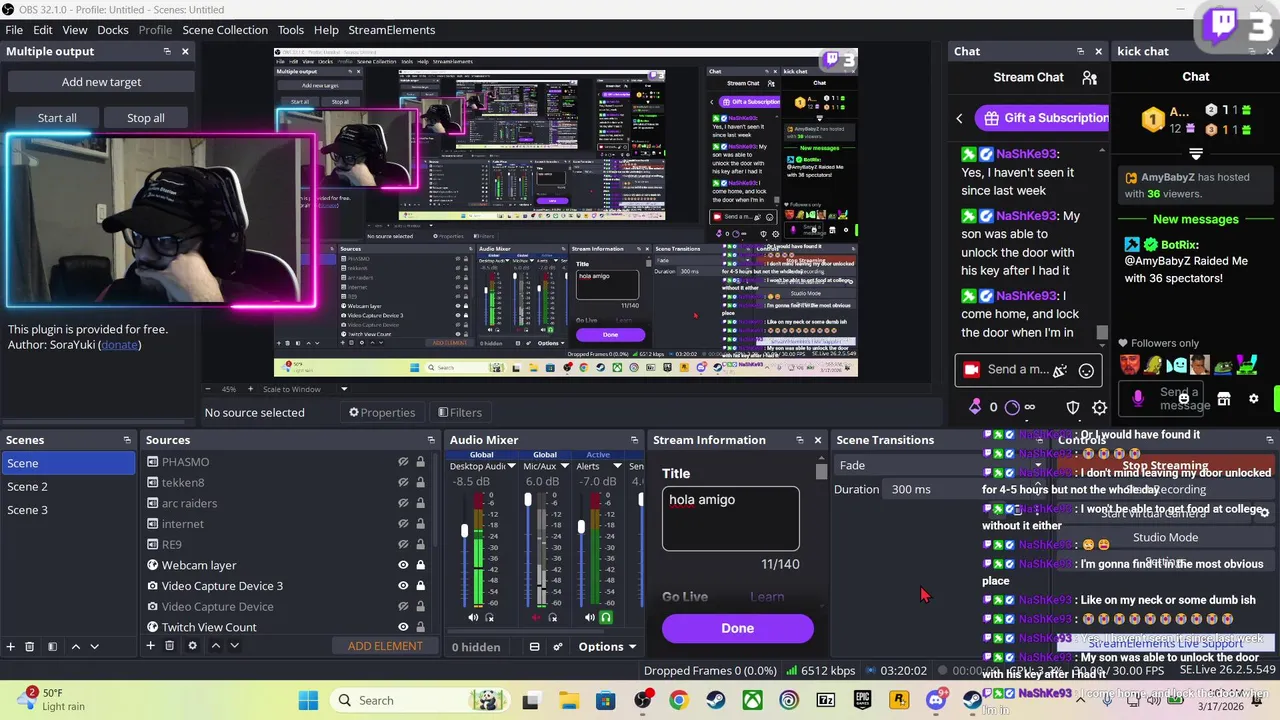Image resolution: width=1280 pixels, height=720 pixels.
Task: Remove the selected source via the trash icon
Action: [171, 646]
